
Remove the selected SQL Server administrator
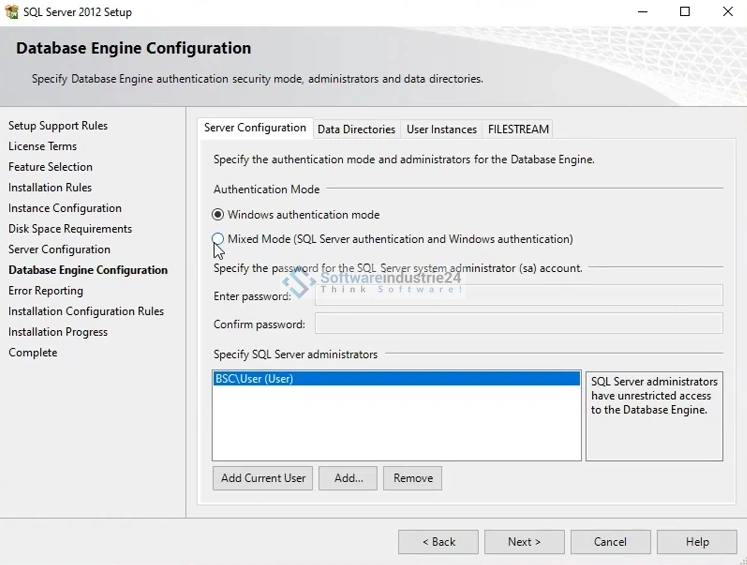click(x=412, y=478)
